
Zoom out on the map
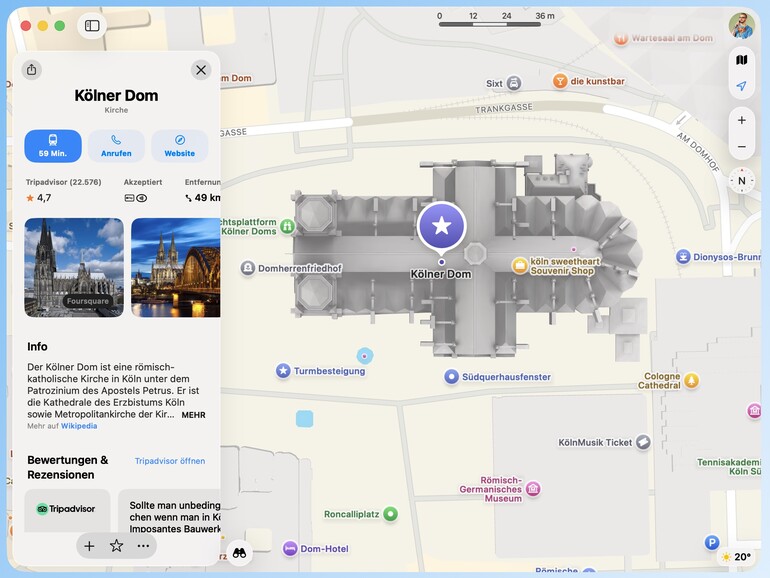742,146
